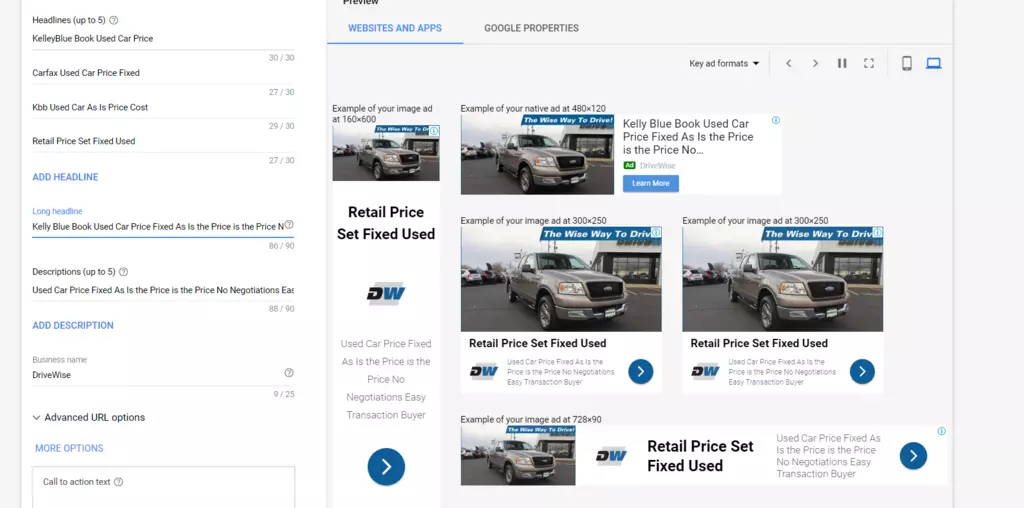Click 9 / 25 business name character counter
This screenshot has width=1024, height=508.
click(x=284, y=394)
